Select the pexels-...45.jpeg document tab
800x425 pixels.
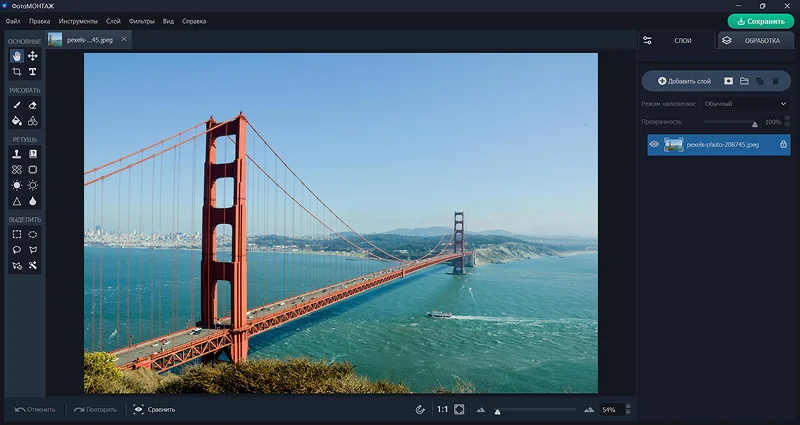[x=89, y=40]
